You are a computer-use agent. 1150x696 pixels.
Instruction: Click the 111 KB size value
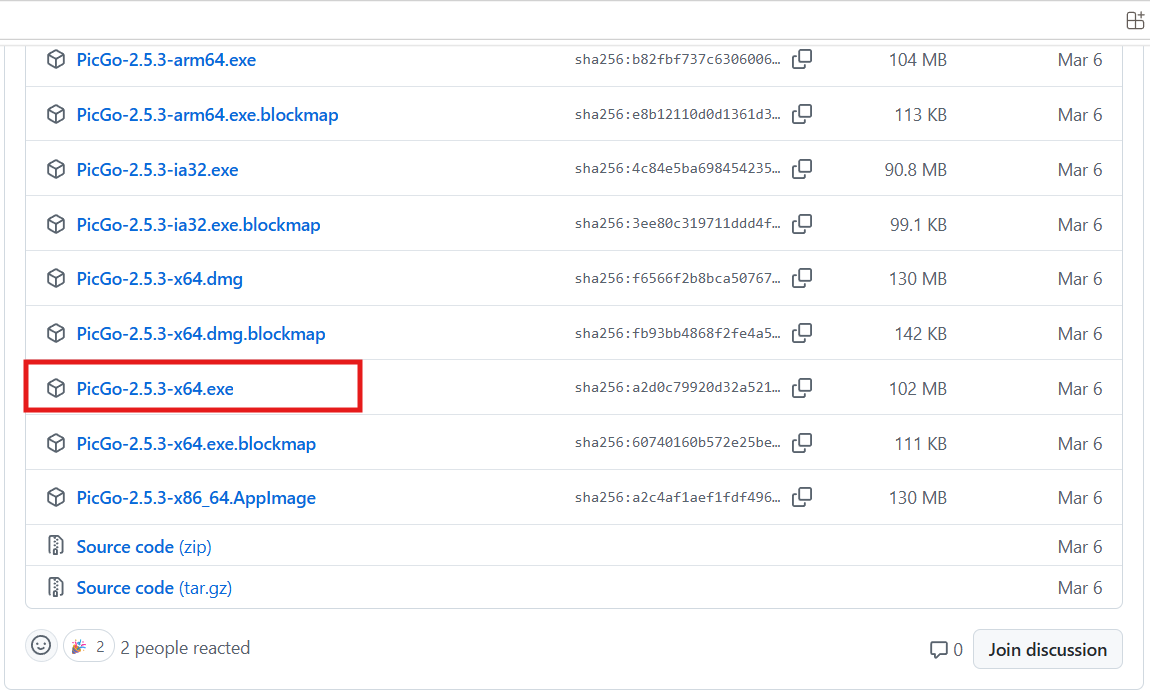point(920,444)
